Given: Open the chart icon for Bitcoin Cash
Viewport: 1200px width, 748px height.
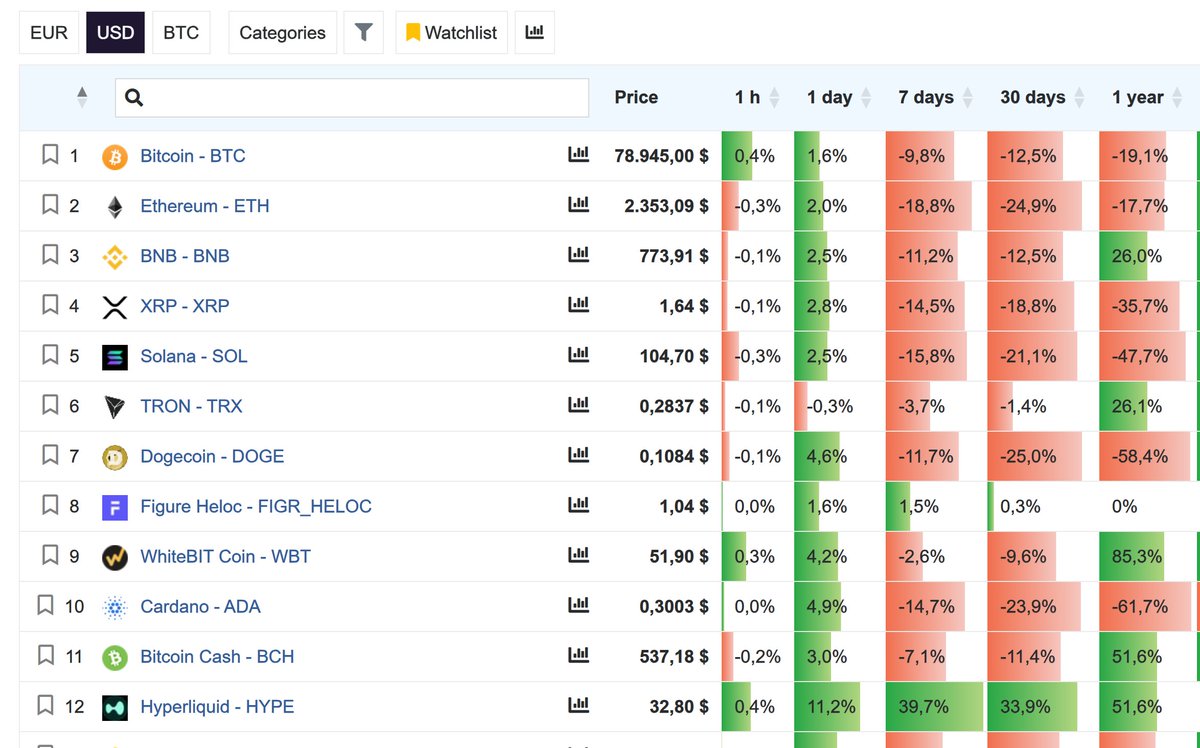Looking at the screenshot, I should point(578,655).
